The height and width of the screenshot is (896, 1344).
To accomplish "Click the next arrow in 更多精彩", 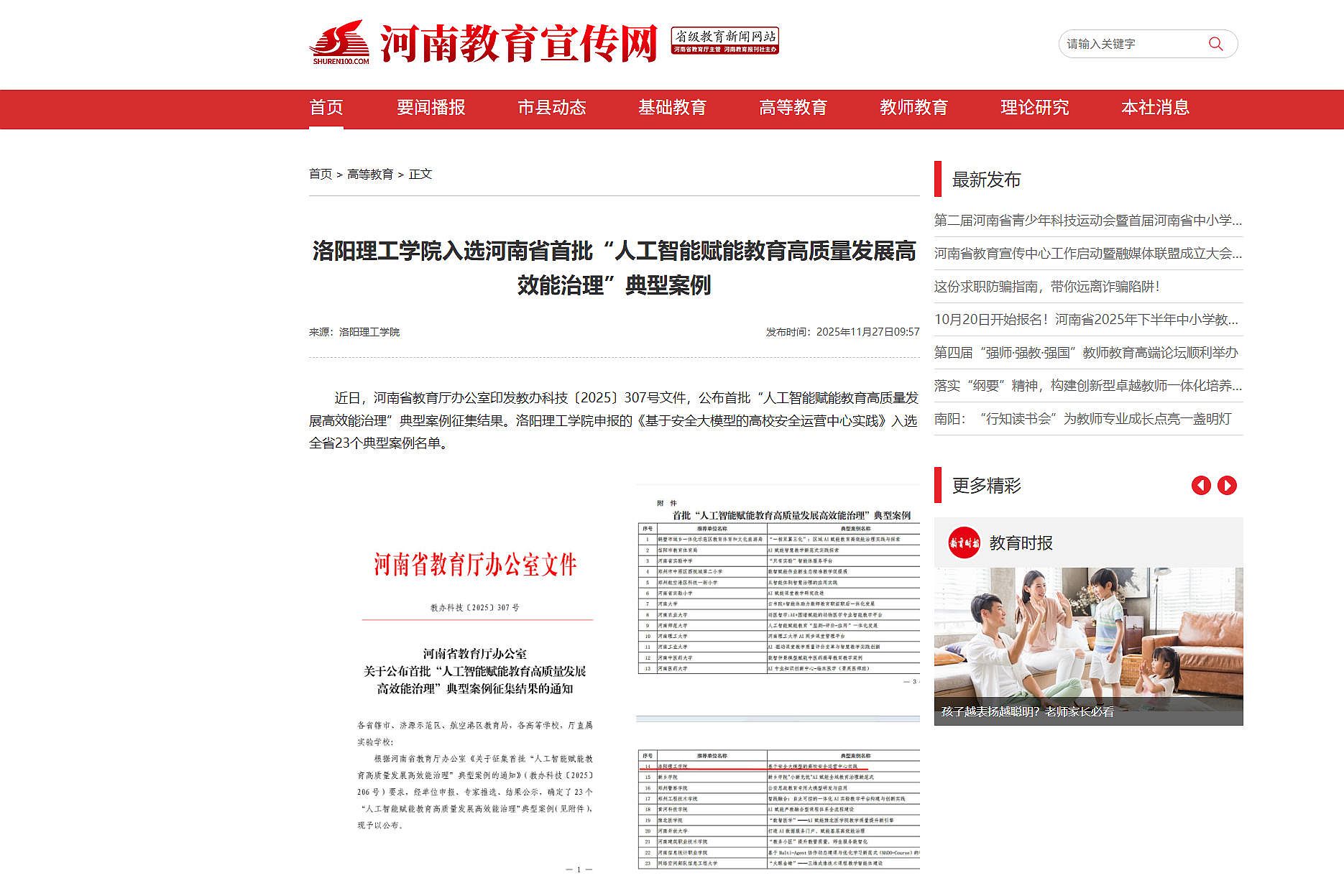I will 1227,486.
